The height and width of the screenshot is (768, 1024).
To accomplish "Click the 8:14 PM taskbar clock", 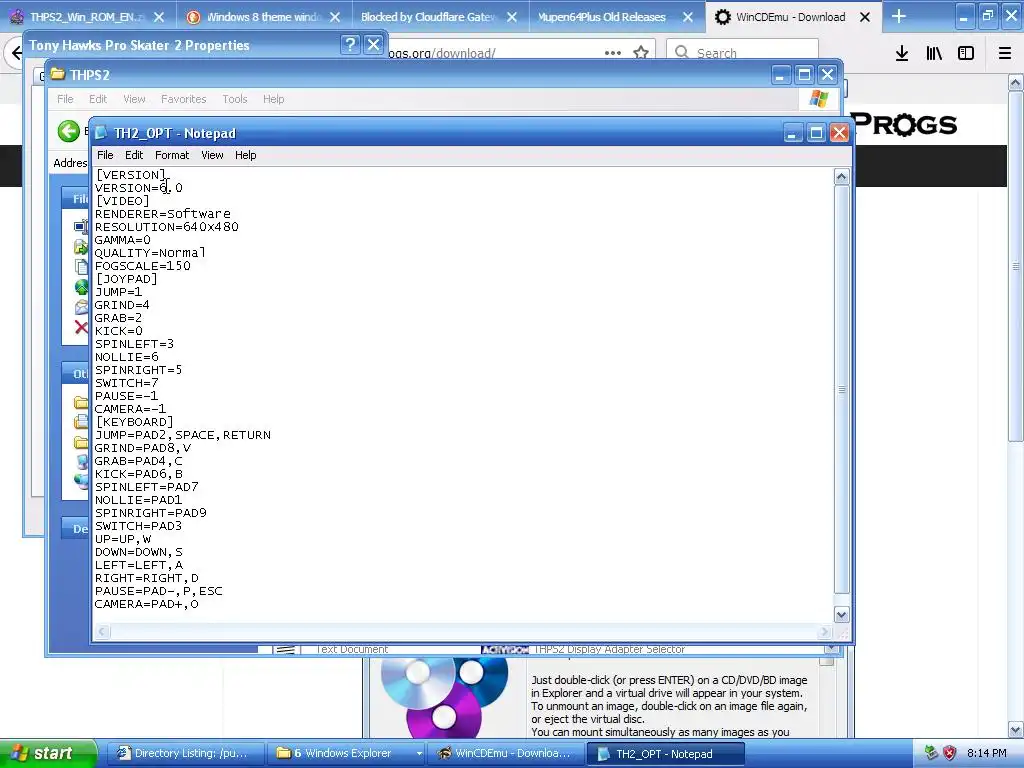I will [x=987, y=753].
